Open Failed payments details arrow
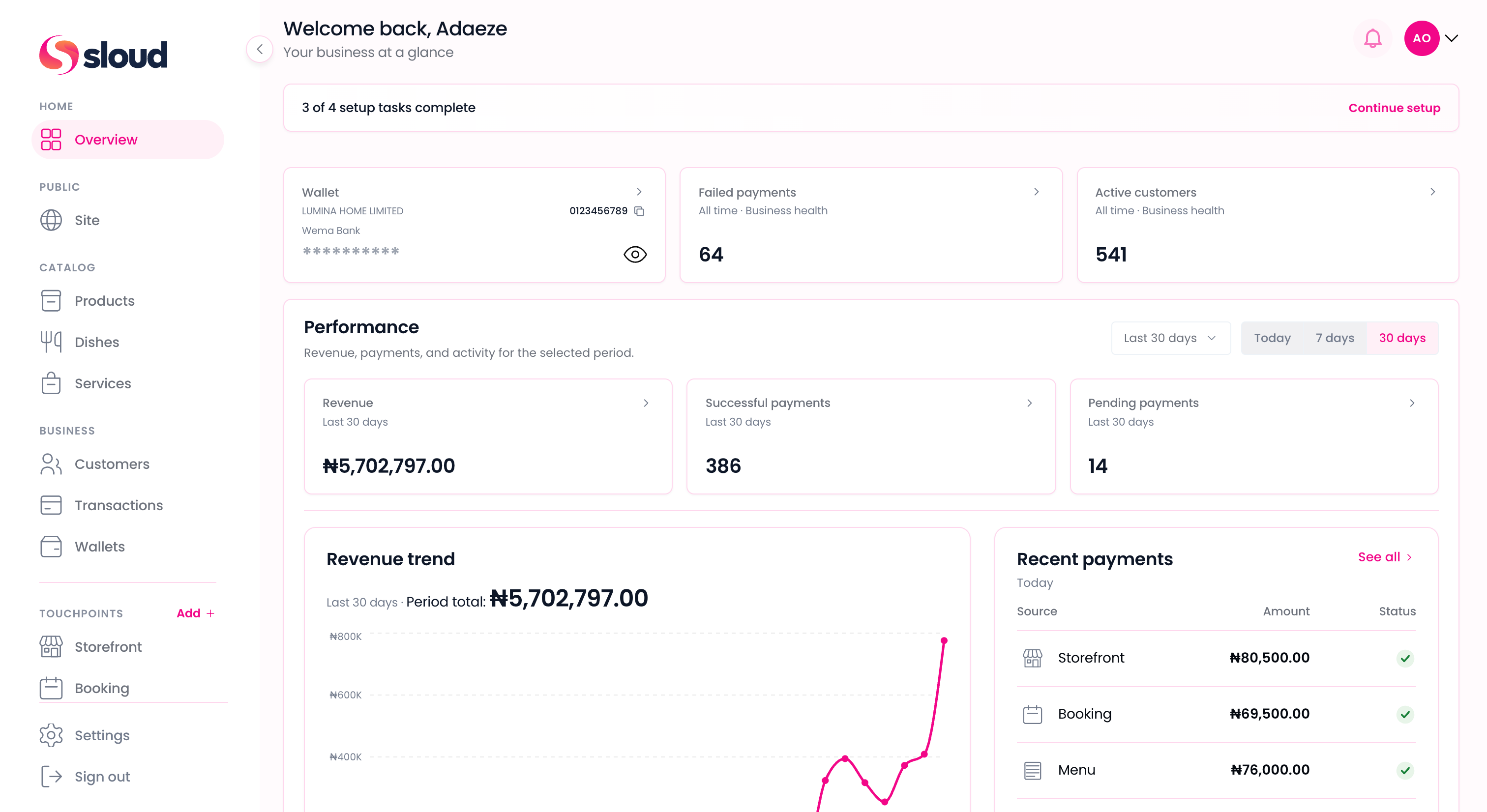 (x=1036, y=192)
